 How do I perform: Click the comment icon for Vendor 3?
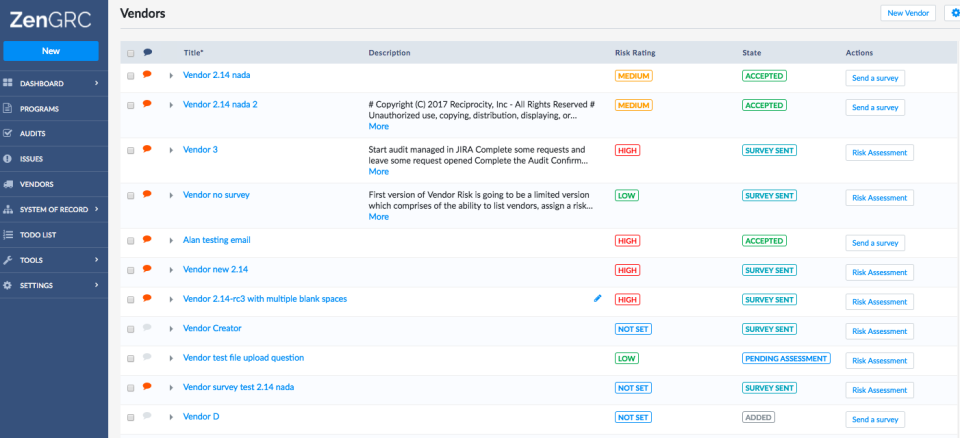click(x=147, y=149)
